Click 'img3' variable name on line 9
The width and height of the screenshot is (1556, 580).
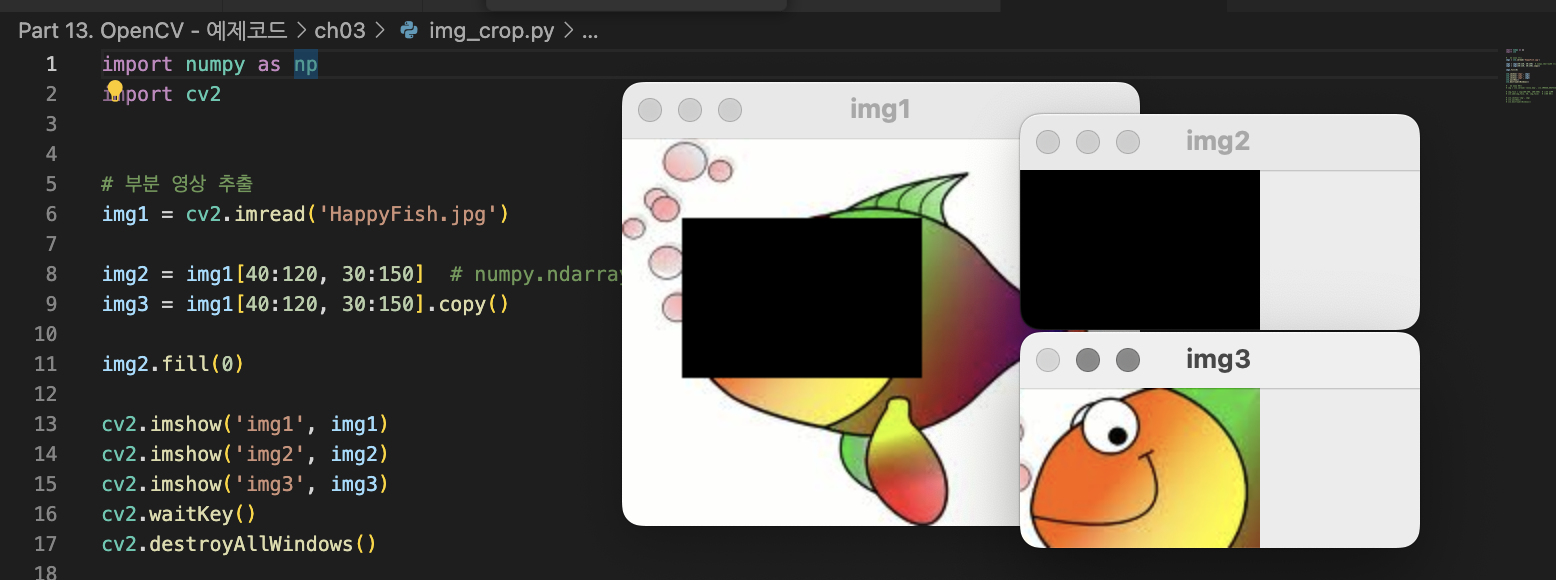point(125,304)
